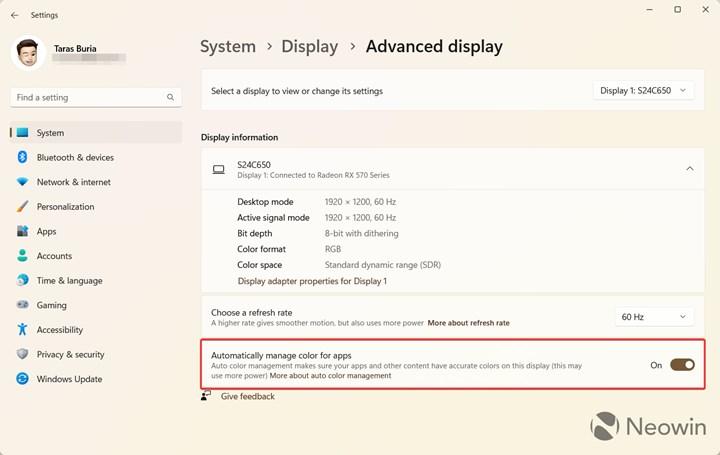Open the Display 1: S24C650 dropdown

pyautogui.click(x=643, y=91)
